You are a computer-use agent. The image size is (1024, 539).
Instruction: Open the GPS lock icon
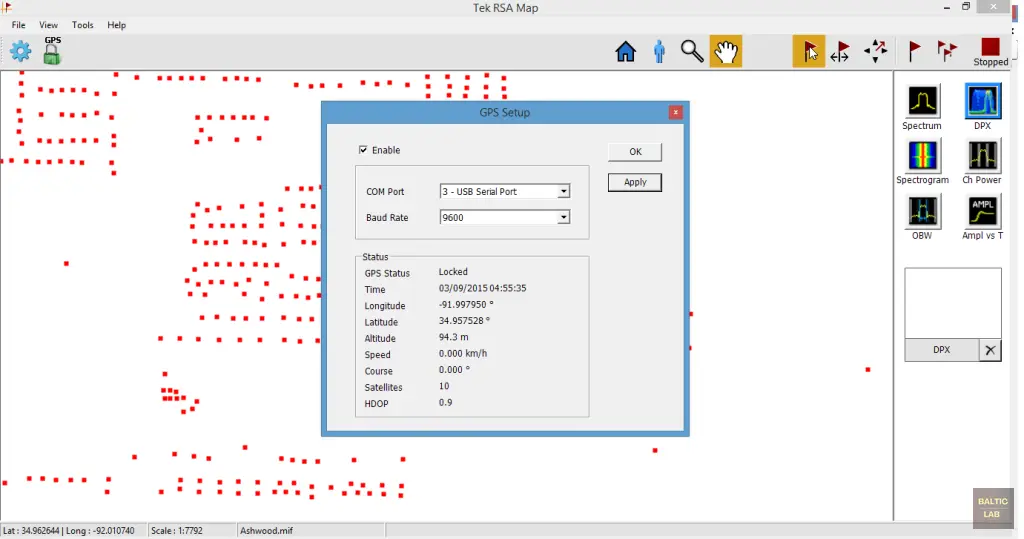click(x=52, y=51)
